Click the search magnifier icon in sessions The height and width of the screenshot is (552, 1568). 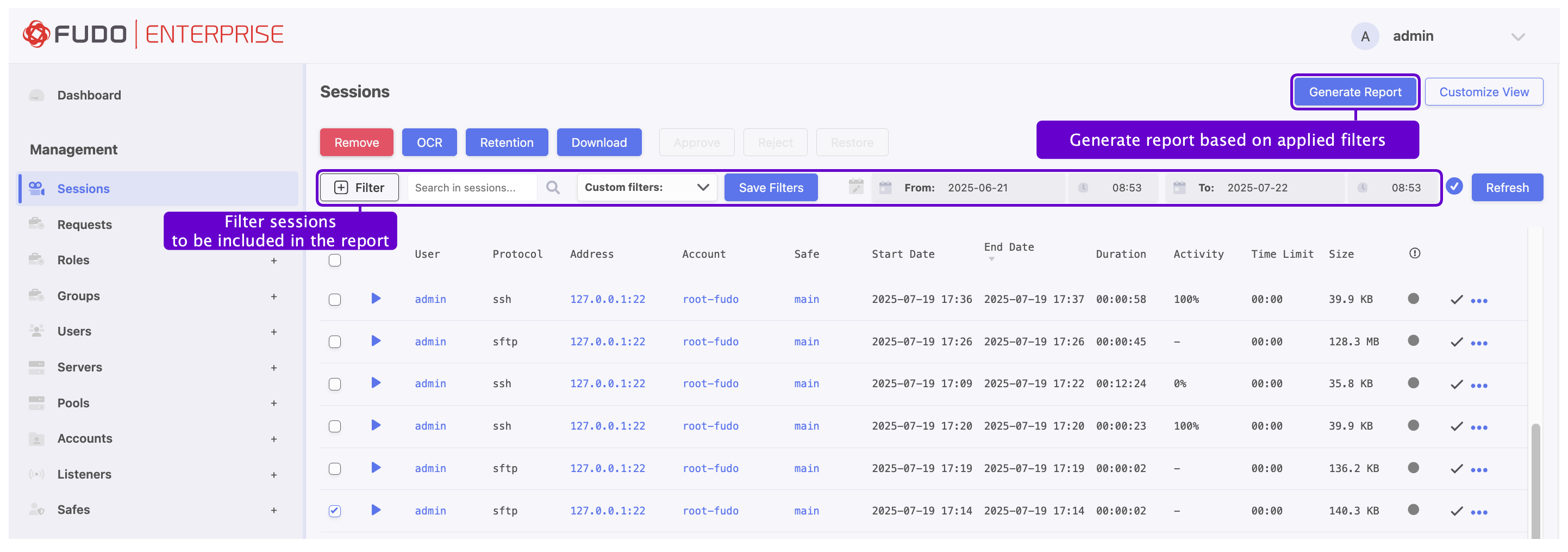tap(552, 188)
